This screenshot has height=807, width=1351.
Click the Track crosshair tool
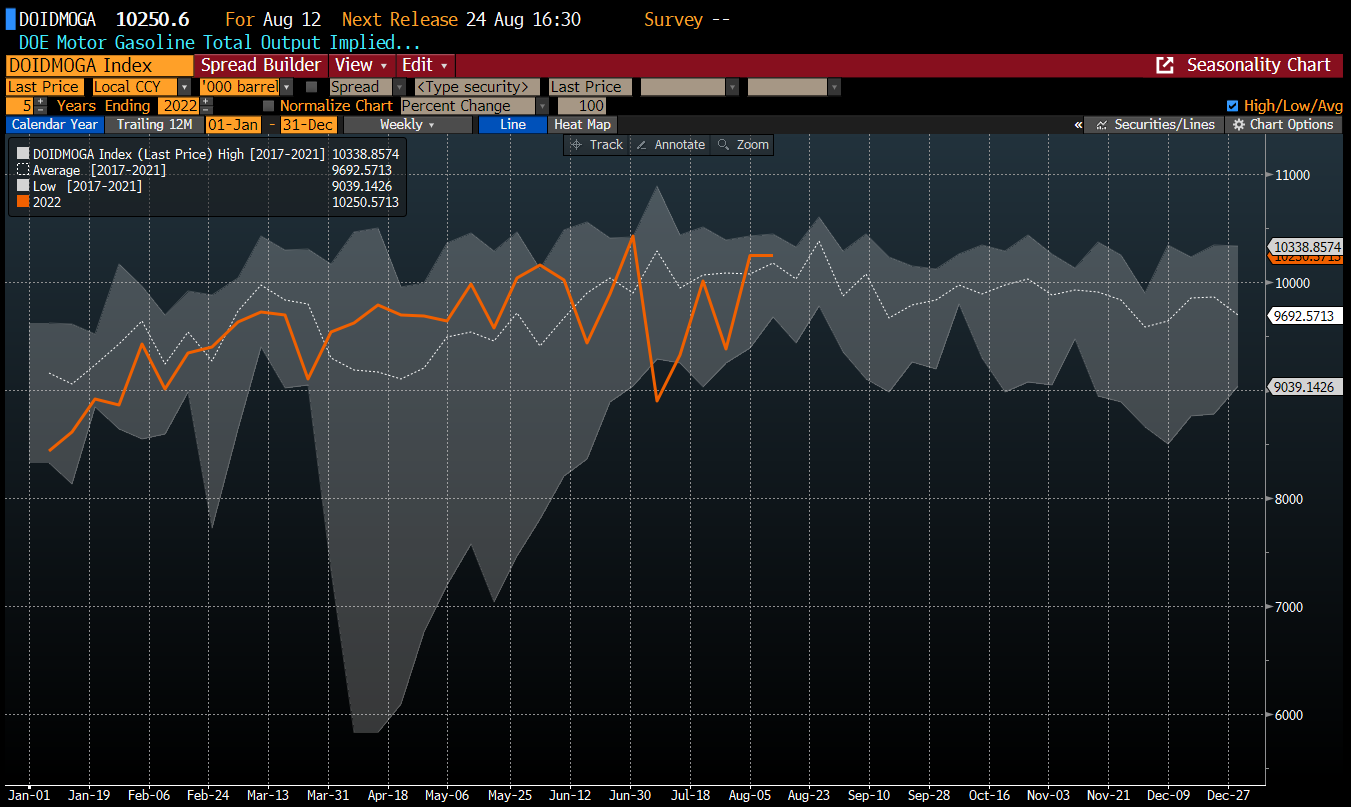pyautogui.click(x=597, y=145)
